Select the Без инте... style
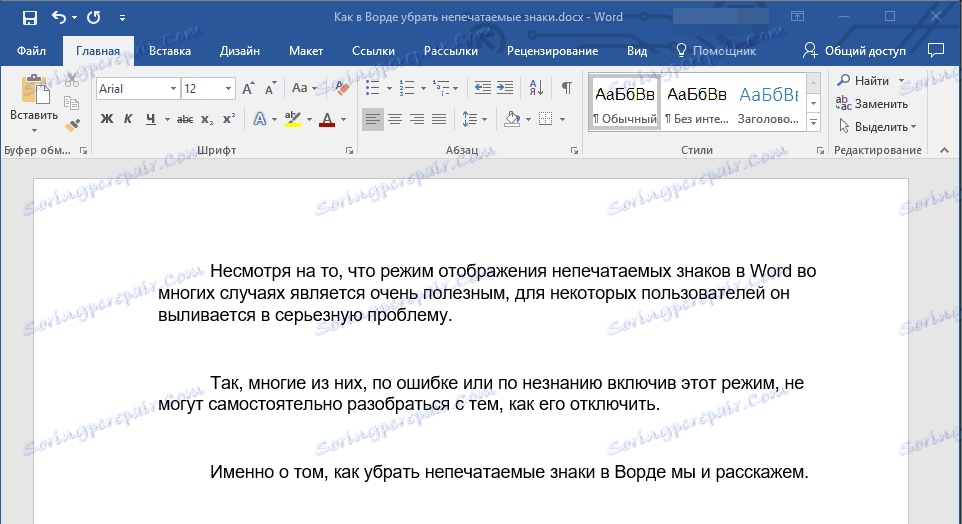This screenshot has width=962, height=524. click(x=696, y=103)
